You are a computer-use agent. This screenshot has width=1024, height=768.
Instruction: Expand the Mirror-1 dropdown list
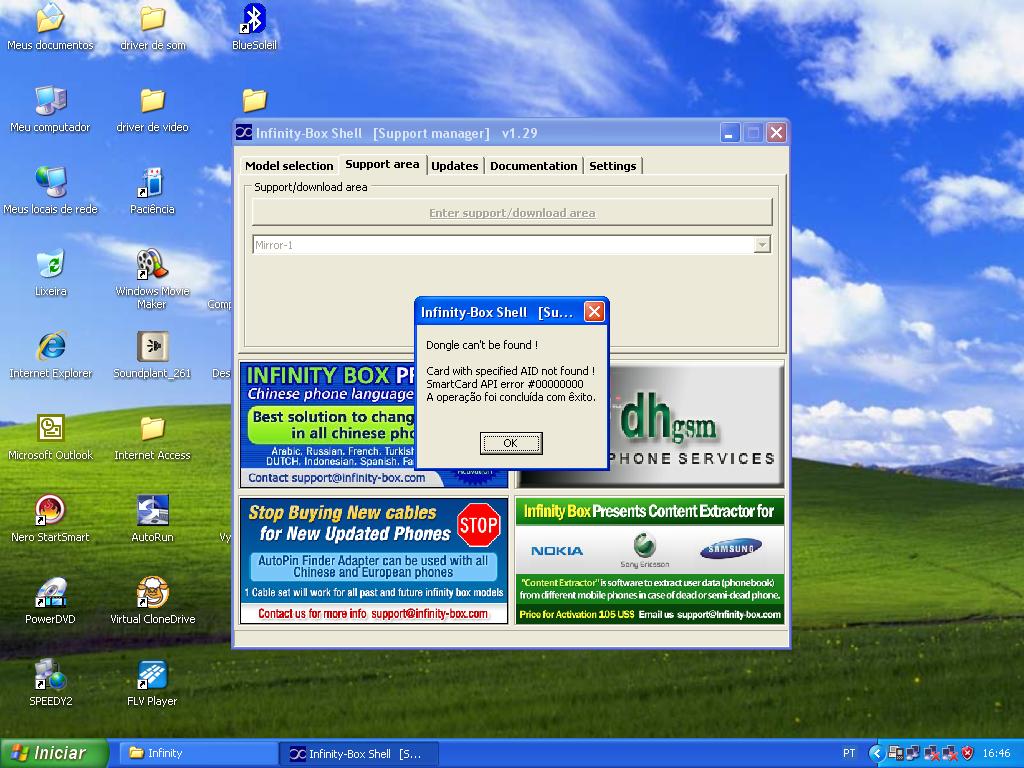click(762, 245)
